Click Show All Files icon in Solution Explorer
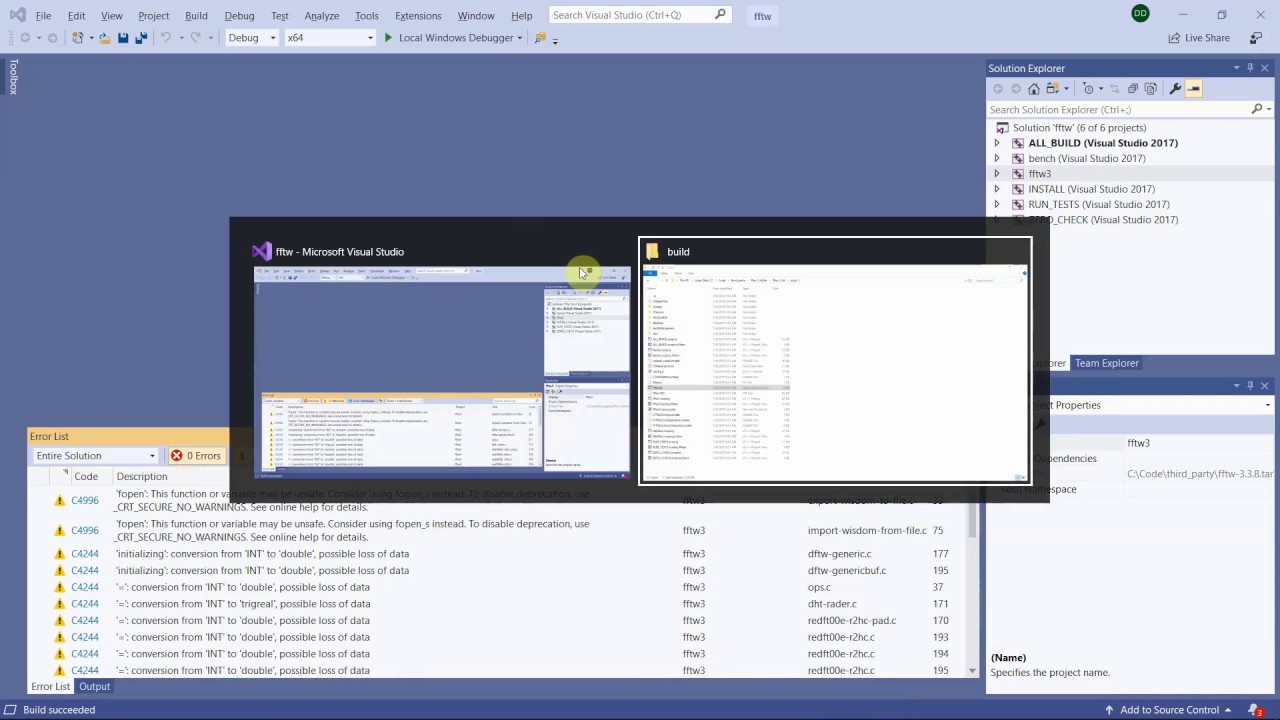1280x720 pixels. pos(1151,89)
